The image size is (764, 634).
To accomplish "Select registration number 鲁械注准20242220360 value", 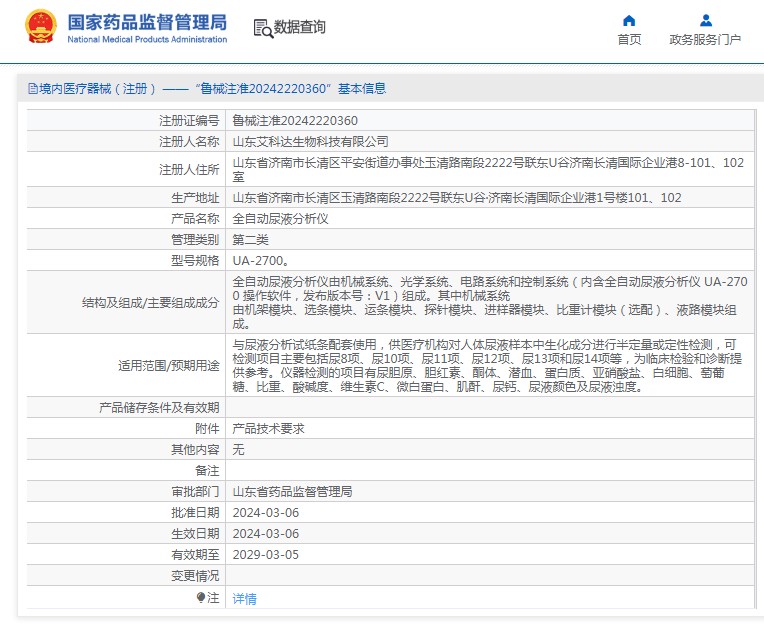I will [x=295, y=120].
